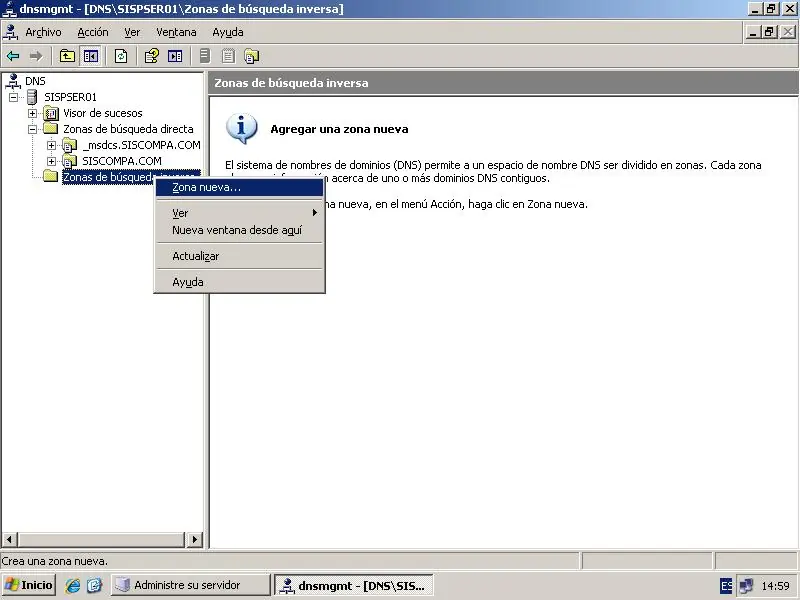
Task: Switch to Administre su servidor taskbar button
Action: (190, 585)
